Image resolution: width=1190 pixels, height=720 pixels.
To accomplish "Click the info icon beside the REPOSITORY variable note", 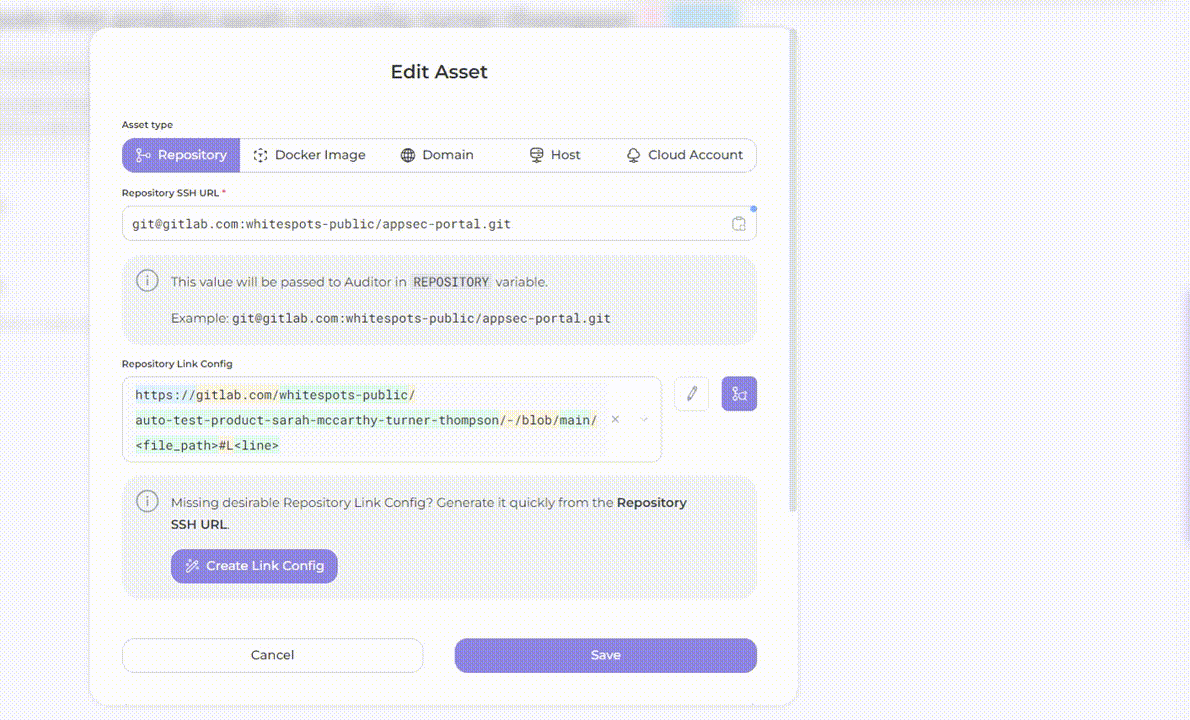I will (x=147, y=281).
